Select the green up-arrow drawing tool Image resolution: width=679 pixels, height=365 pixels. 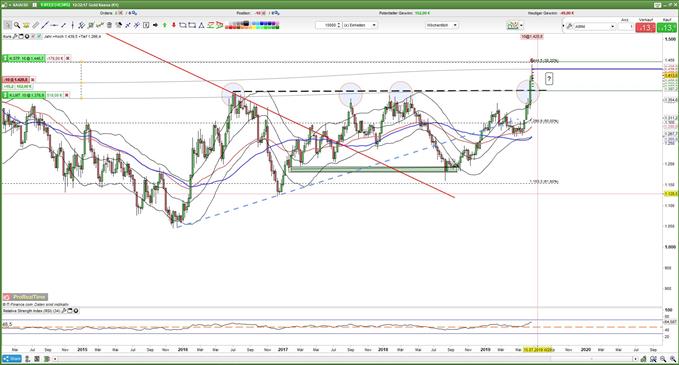165,25
